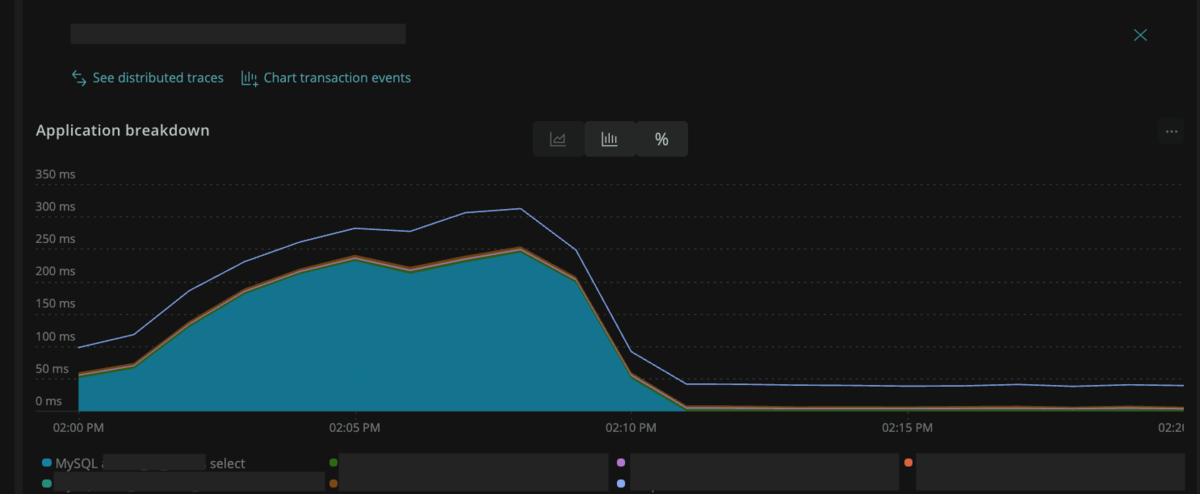Open Application breakdown more options menu

click(1171, 131)
